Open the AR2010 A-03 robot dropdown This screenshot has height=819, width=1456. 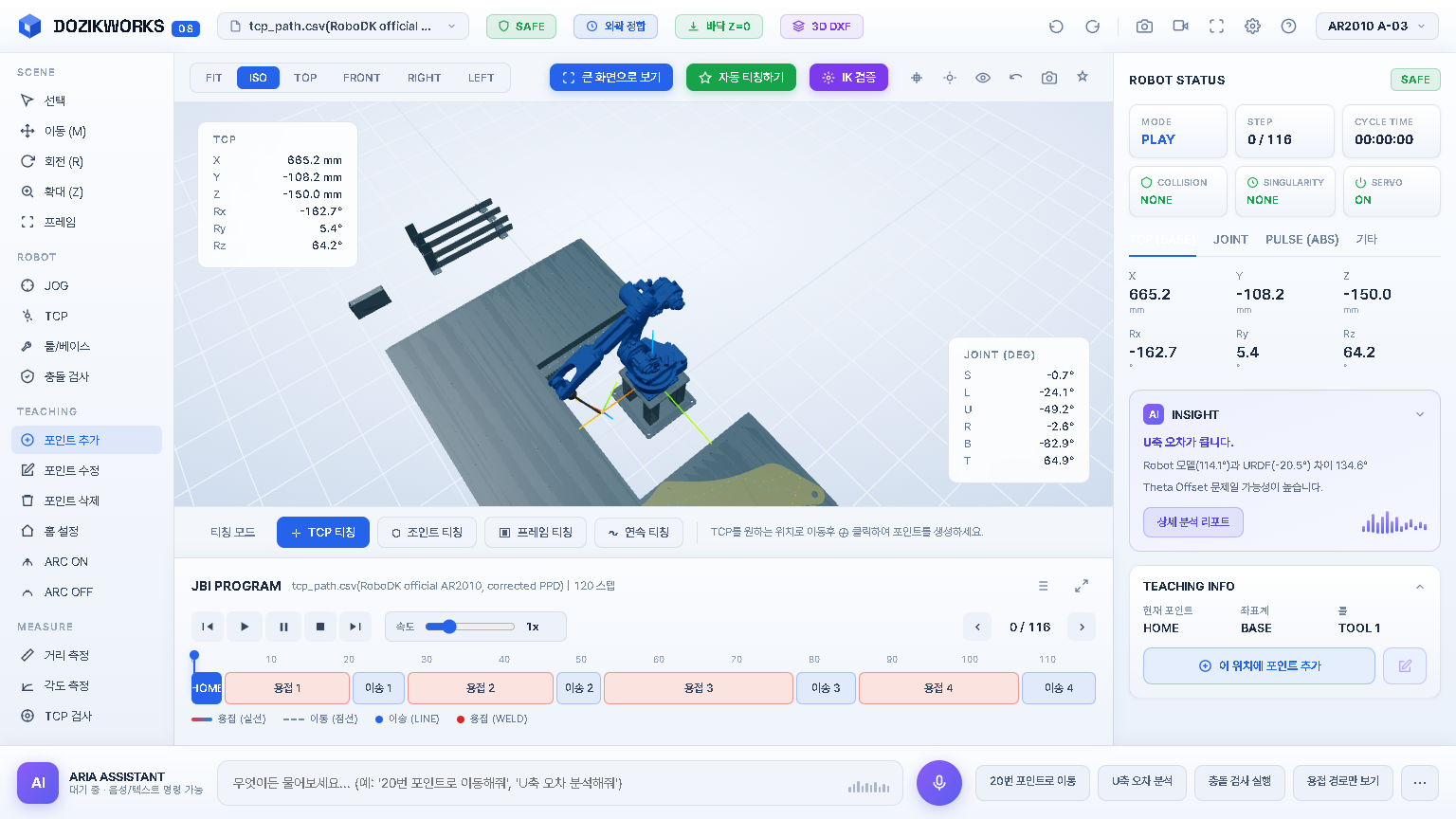point(1377,27)
